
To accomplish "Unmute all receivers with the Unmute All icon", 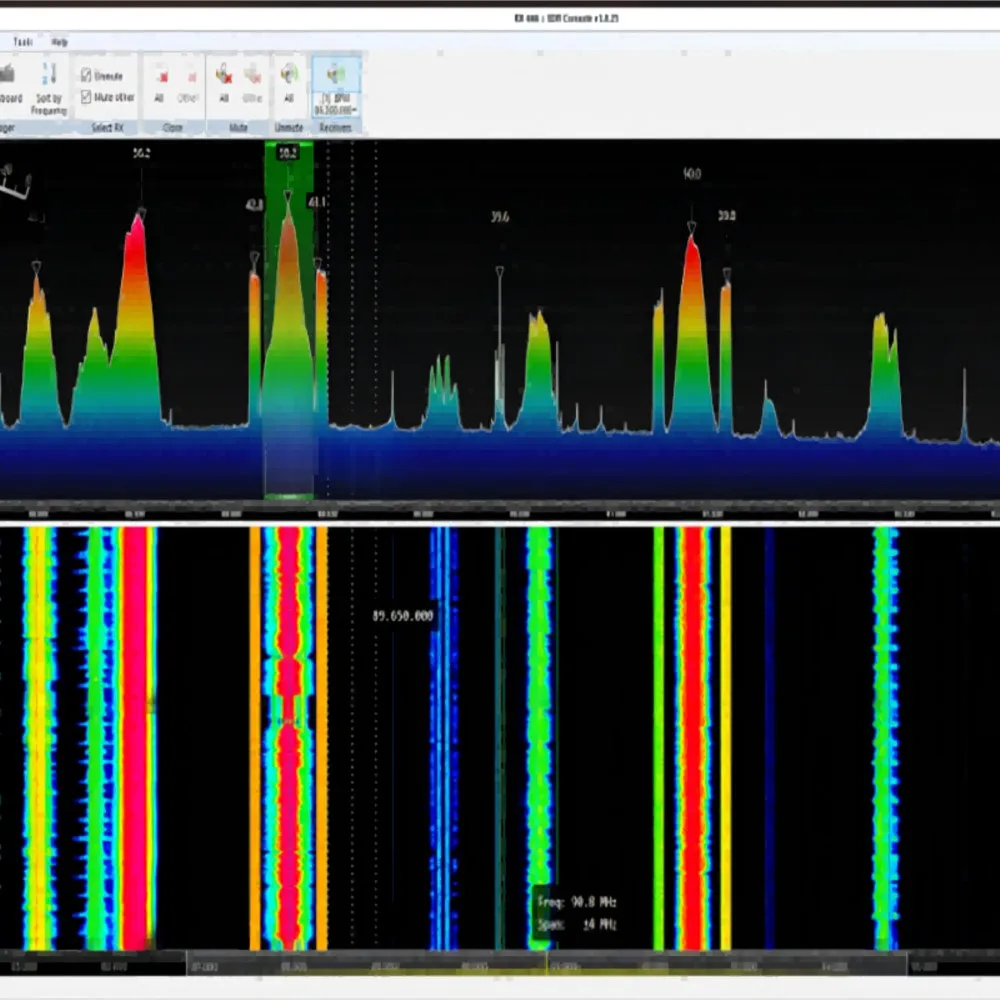I will [289, 76].
